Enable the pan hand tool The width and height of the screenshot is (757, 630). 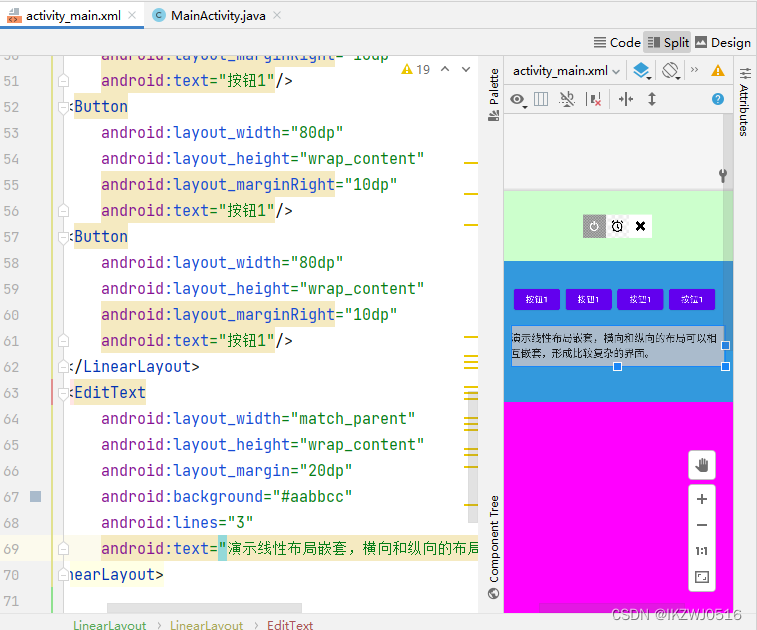701,465
